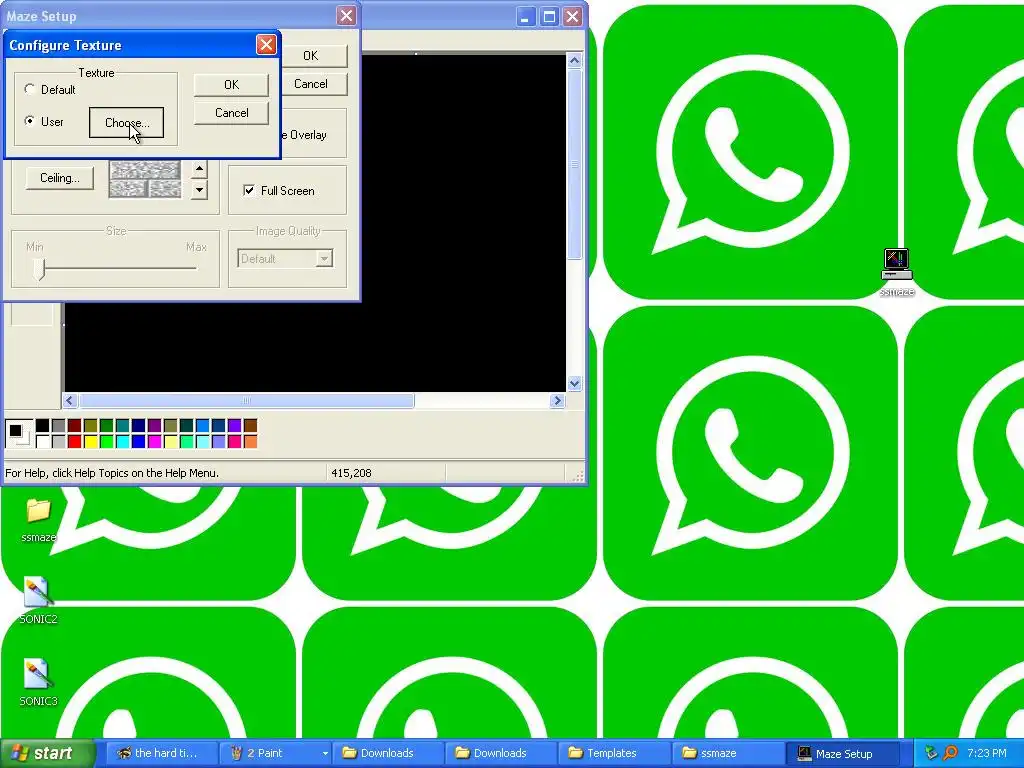The image size is (1024, 768).
Task: Click the 7:23 PM taskbar clock
Action: click(987, 753)
